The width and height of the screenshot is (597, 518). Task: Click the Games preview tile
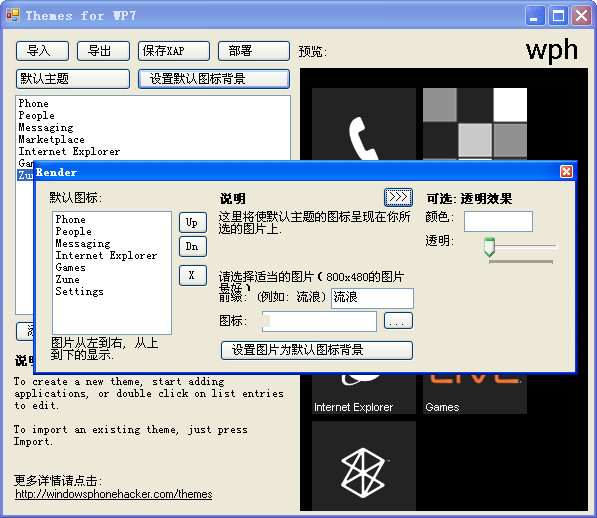[475, 394]
